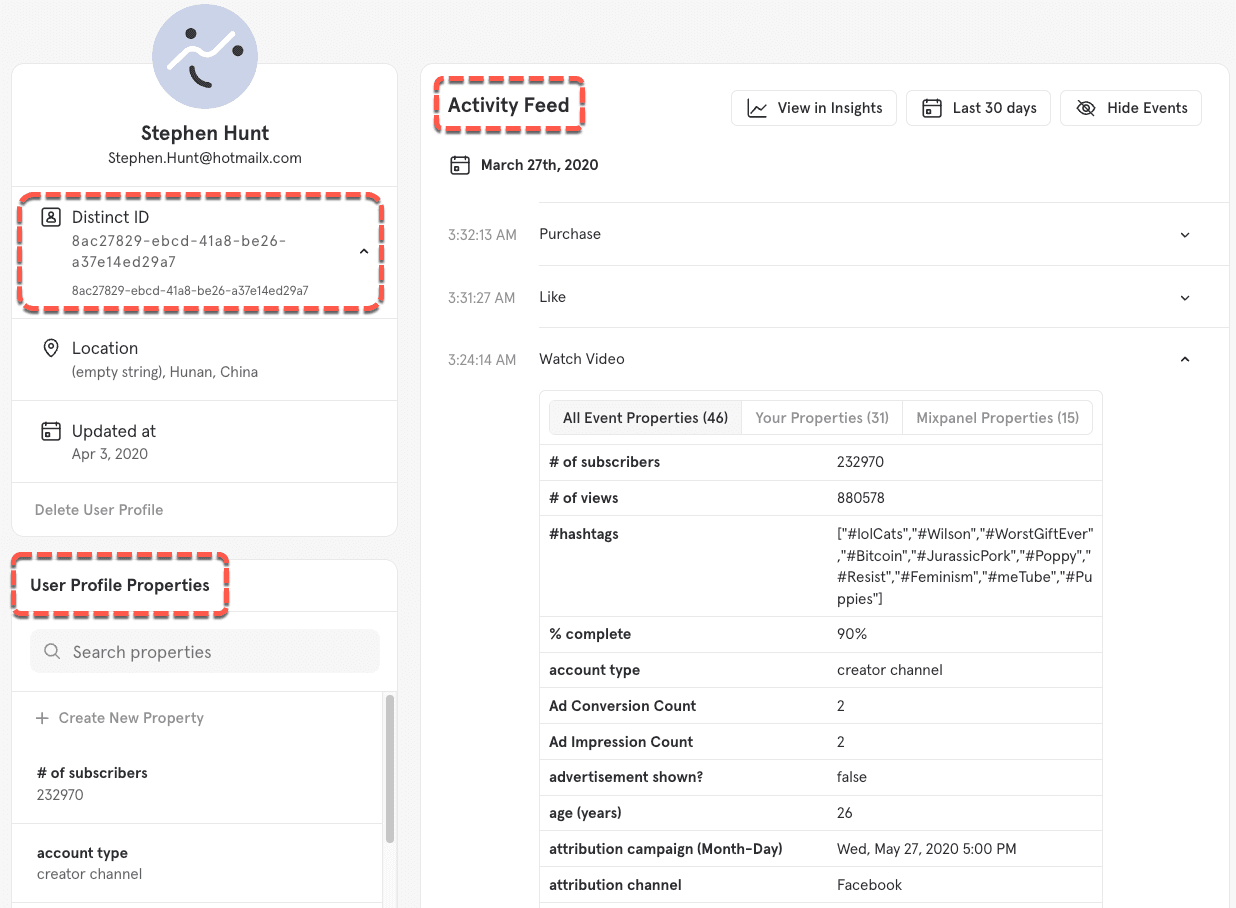This screenshot has width=1236, height=908.
Task: Toggle Hide Events visibility
Action: pyautogui.click(x=1131, y=108)
